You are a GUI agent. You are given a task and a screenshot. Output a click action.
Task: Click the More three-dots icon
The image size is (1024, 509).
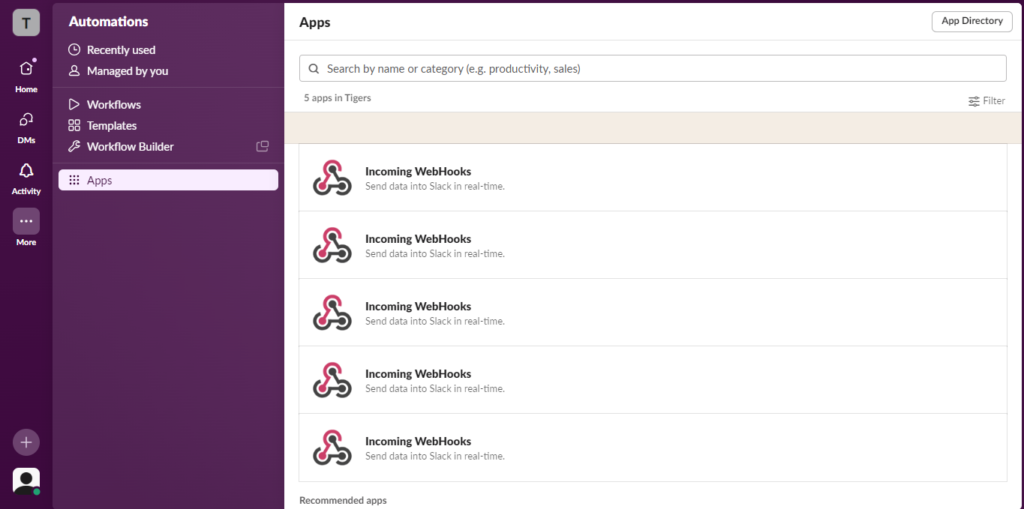click(x=26, y=222)
